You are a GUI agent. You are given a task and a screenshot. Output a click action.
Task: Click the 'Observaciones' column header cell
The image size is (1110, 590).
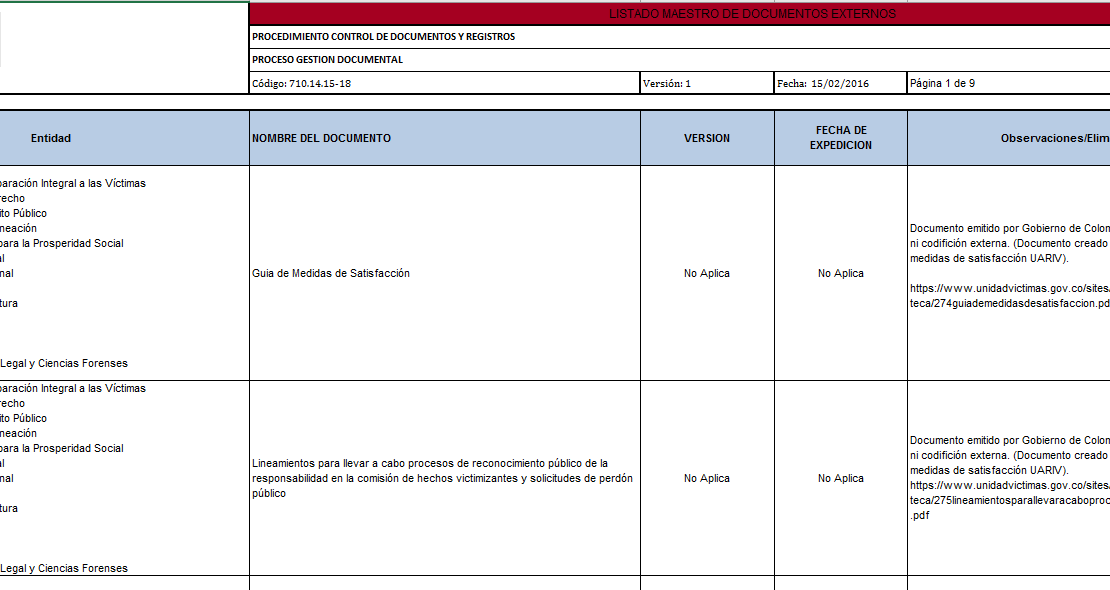pyautogui.click(x=1009, y=138)
